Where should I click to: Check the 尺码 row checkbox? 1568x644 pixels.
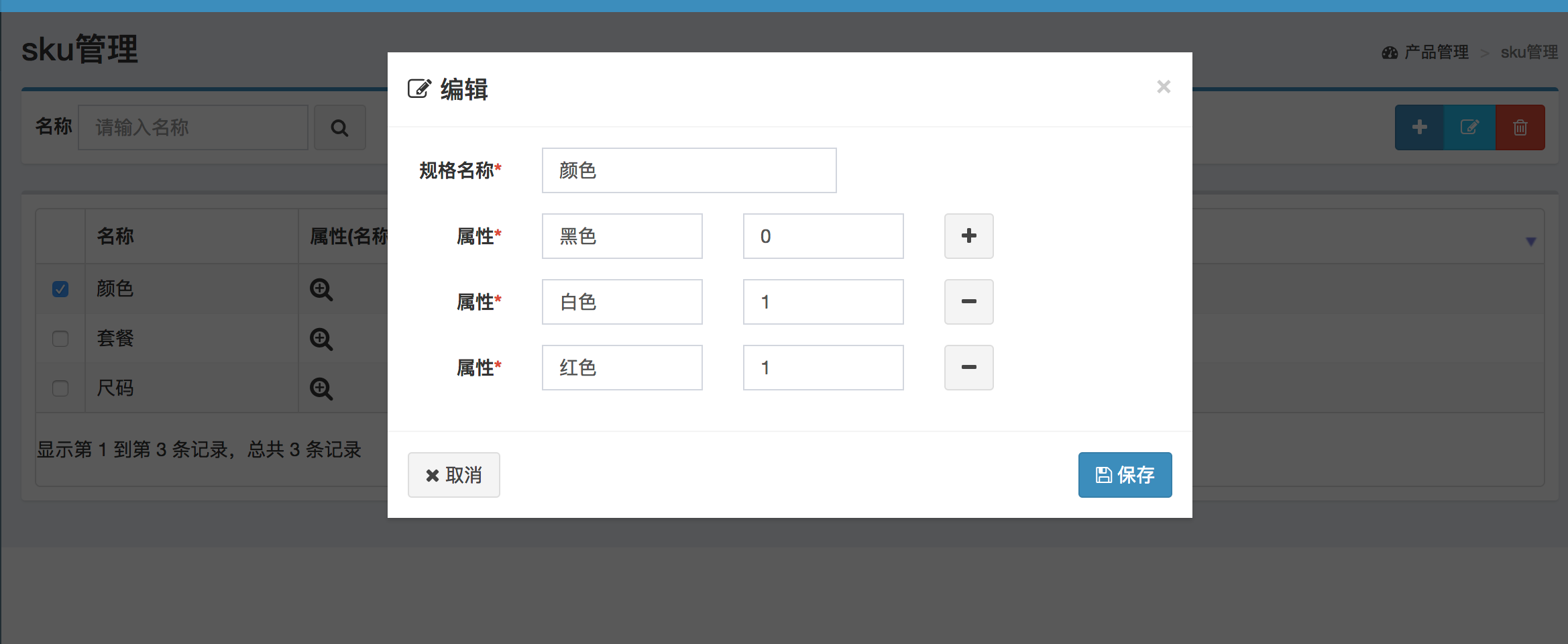[60, 388]
